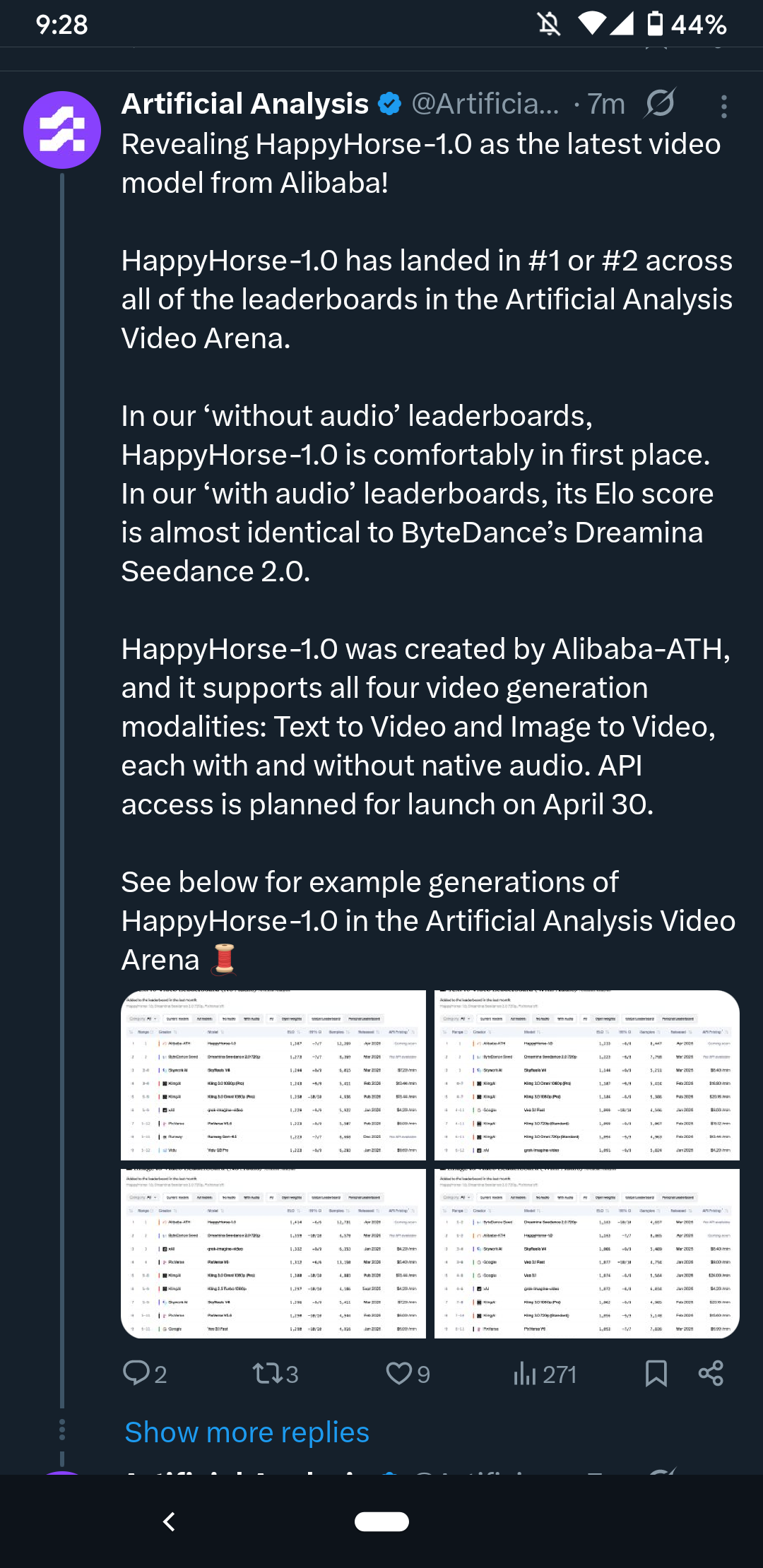Open the bottom-right leaderboard image

587,1253
